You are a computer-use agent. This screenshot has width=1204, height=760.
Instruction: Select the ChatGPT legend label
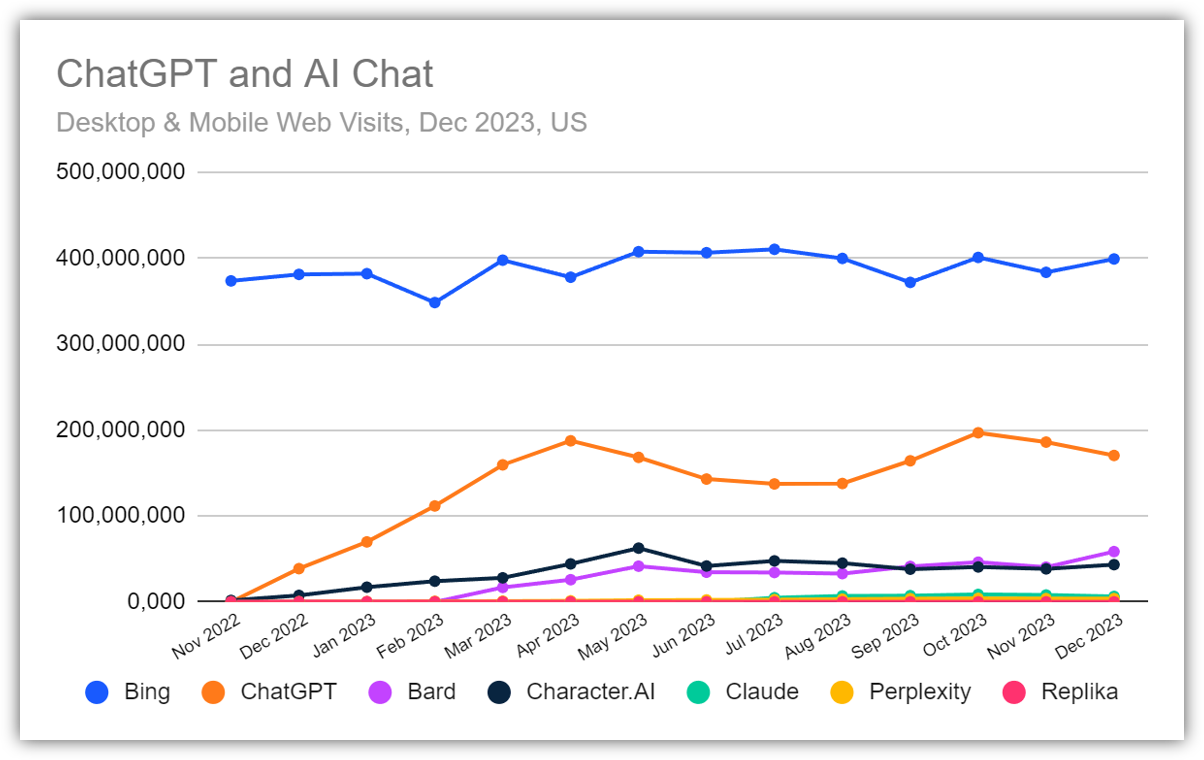click(x=288, y=692)
